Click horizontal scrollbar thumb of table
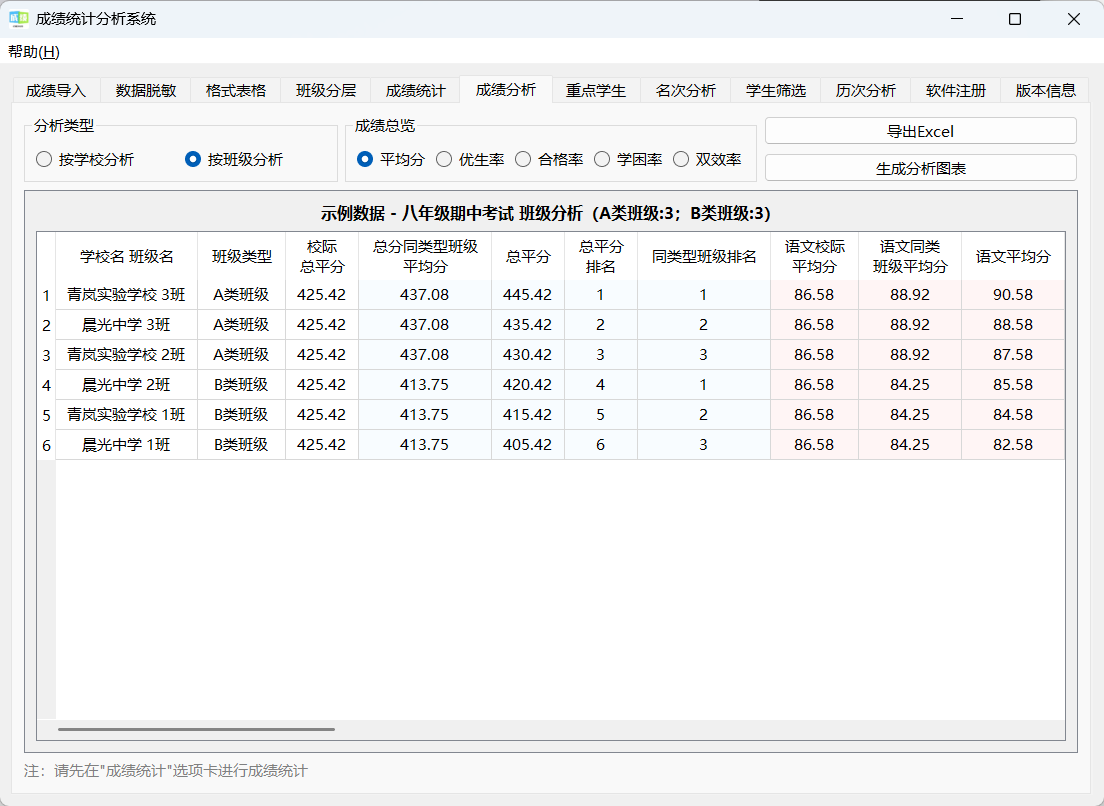Image resolution: width=1104 pixels, height=806 pixels. [196, 729]
